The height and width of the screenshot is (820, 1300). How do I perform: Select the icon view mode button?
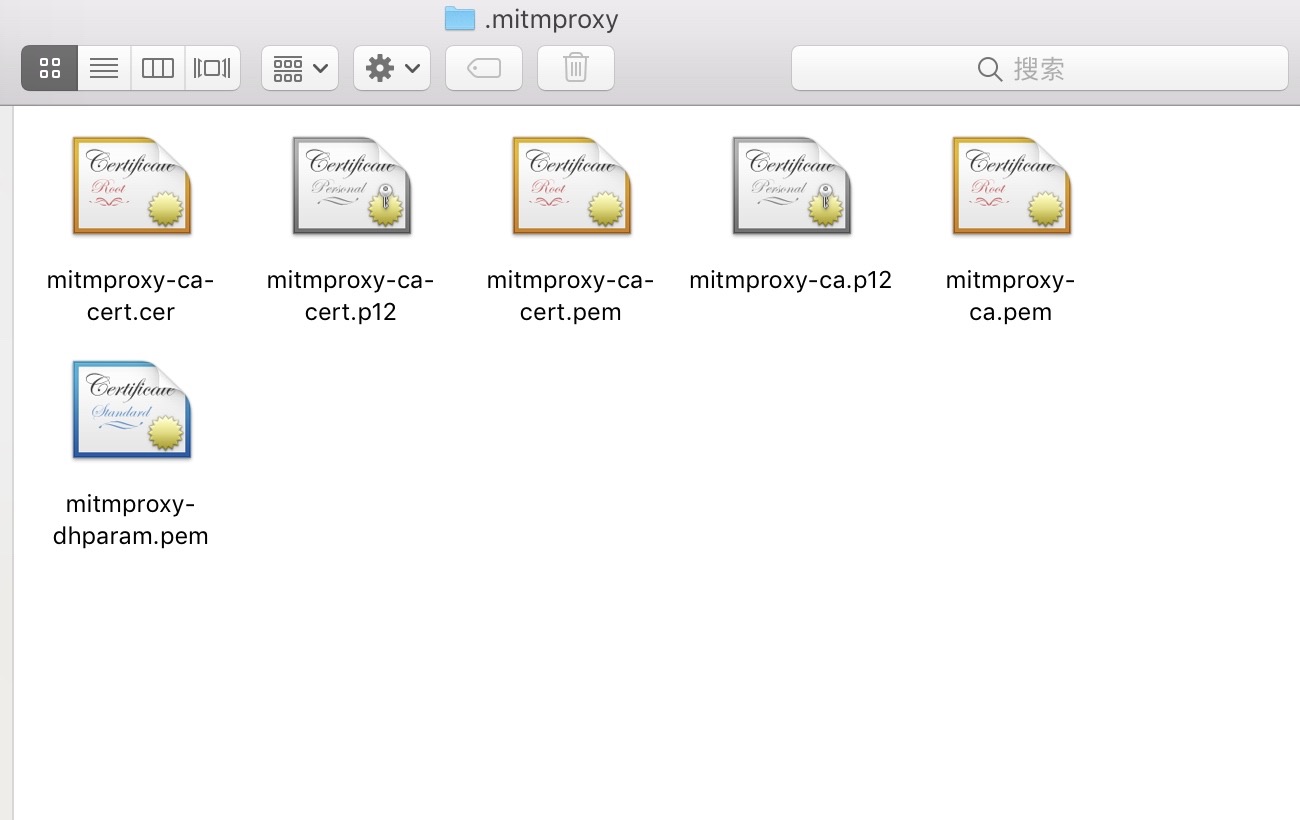pyautogui.click(x=49, y=67)
